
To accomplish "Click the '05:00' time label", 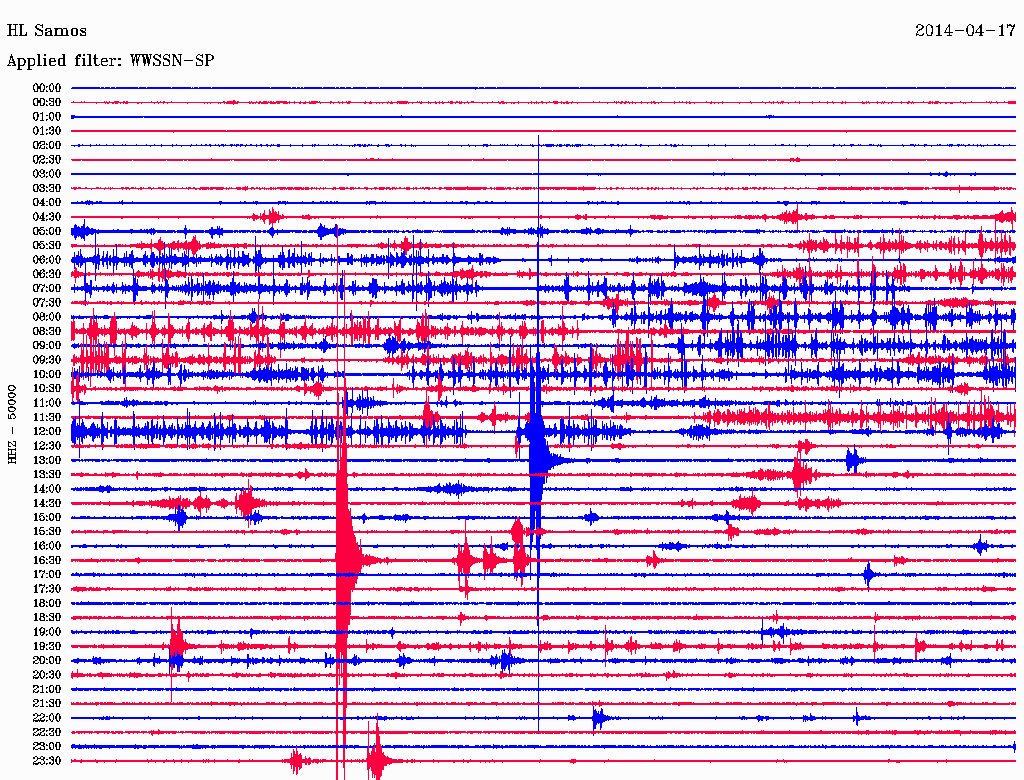I will tap(47, 231).
